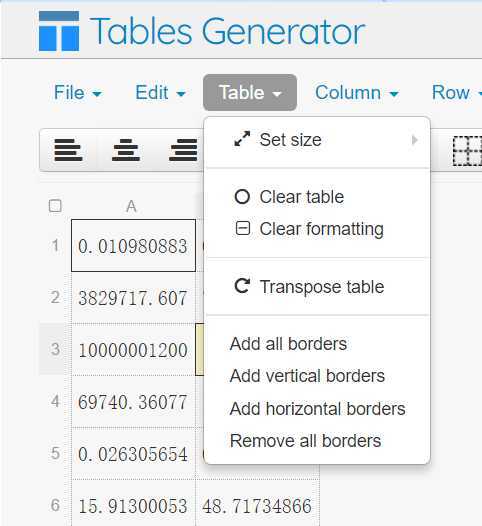Viewport: 482px width, 526px height.
Task: Click the Tables Generator title link
Action: click(227, 32)
